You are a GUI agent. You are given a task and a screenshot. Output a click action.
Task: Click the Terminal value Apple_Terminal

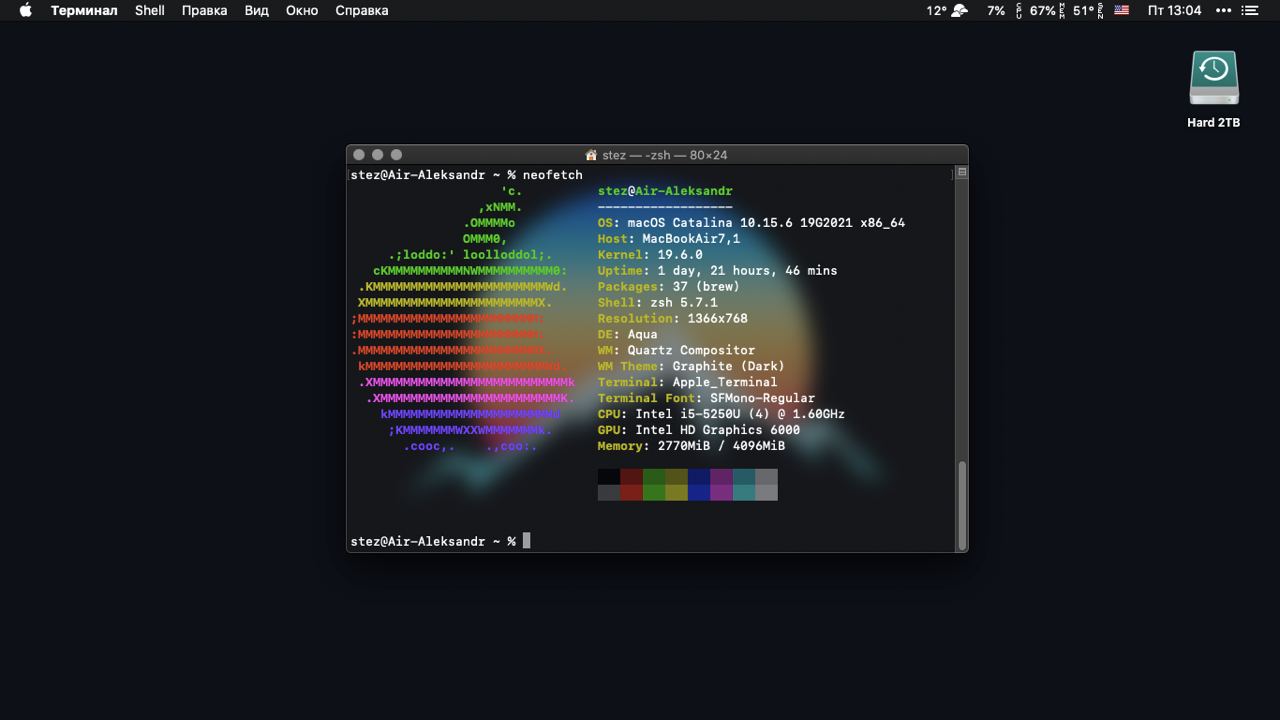(x=725, y=383)
